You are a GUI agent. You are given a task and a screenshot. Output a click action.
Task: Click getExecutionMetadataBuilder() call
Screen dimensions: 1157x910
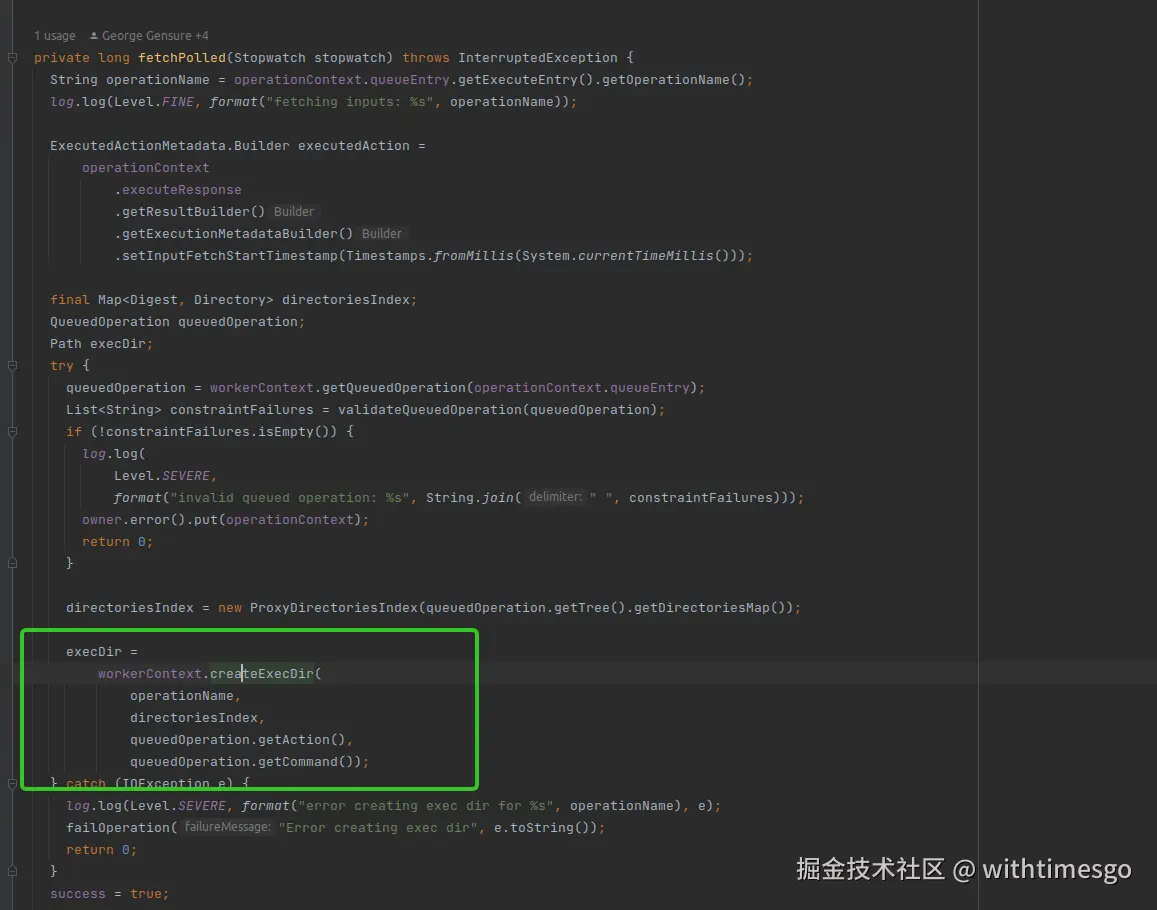238,234
